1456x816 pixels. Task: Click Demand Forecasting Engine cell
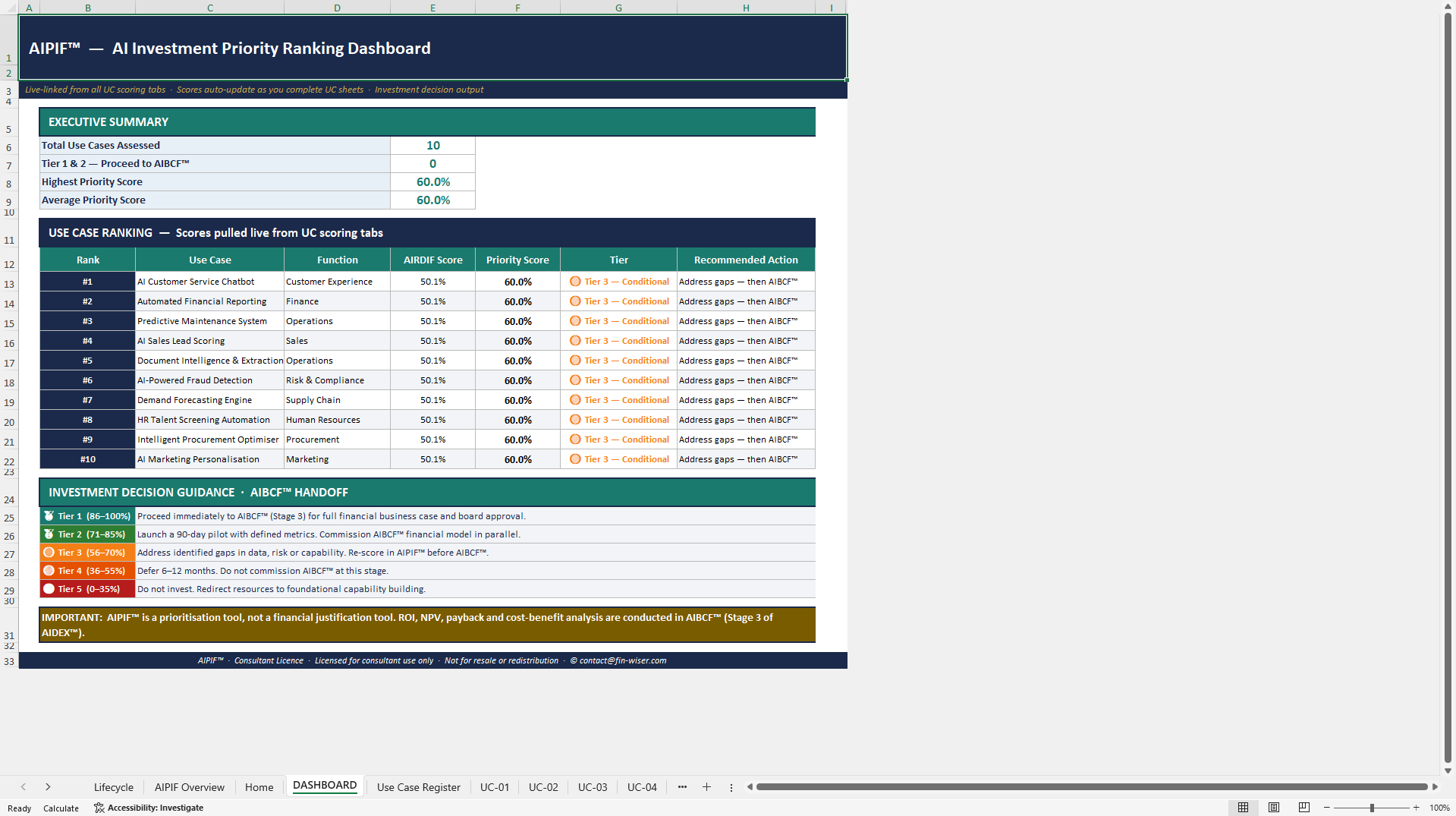210,400
